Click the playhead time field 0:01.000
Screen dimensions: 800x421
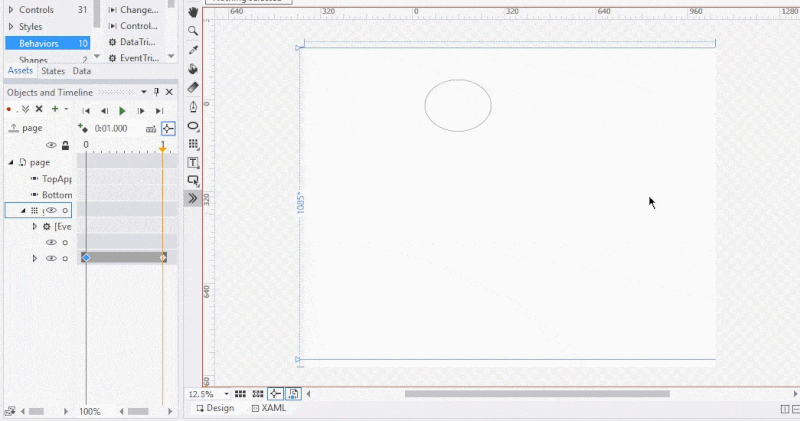111,129
